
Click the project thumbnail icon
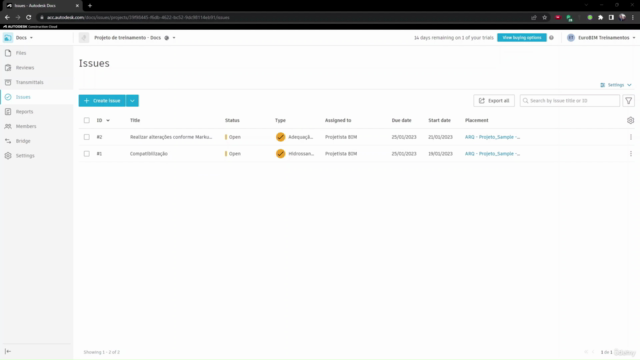click(84, 38)
